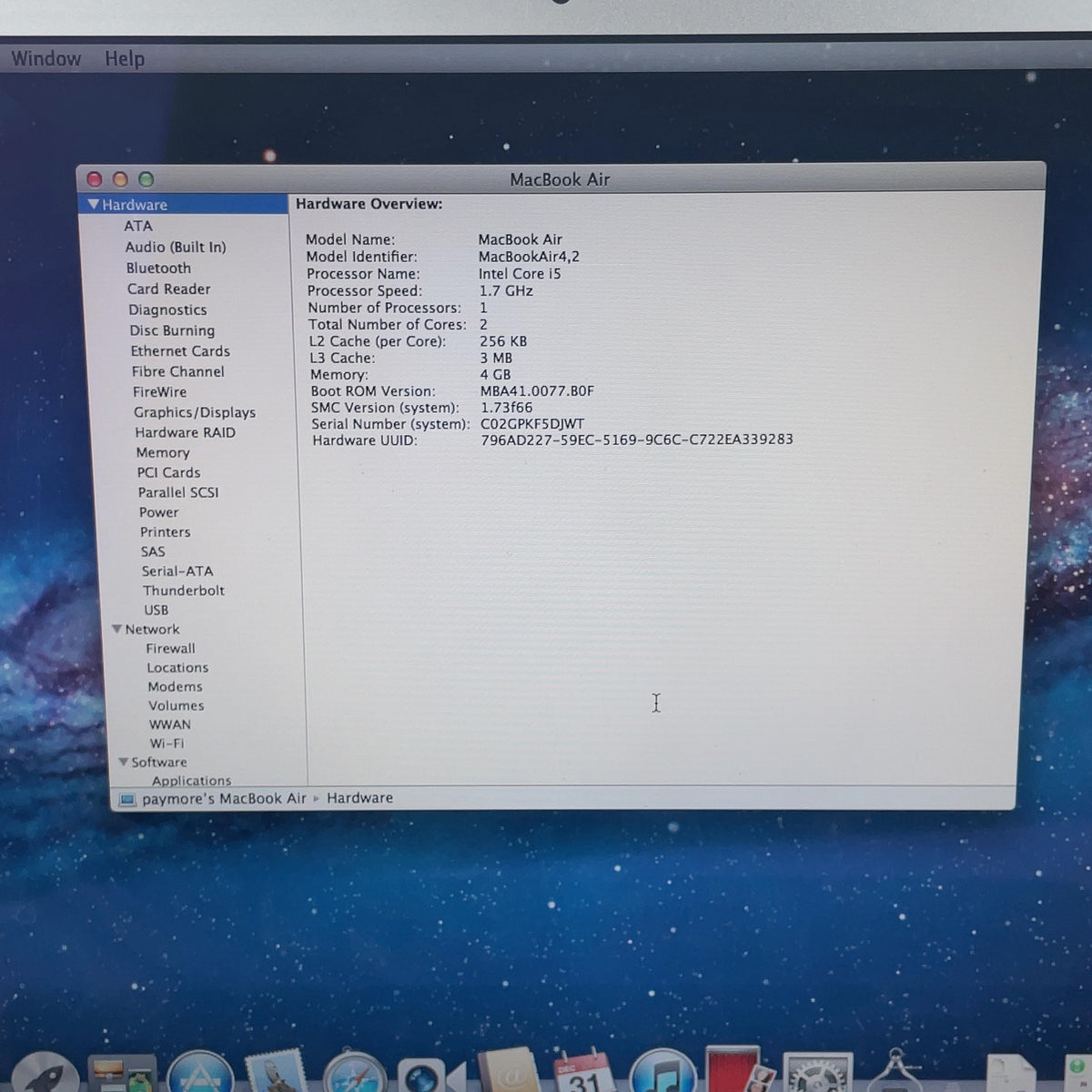Image resolution: width=1092 pixels, height=1092 pixels.
Task: Select Bluetooth in the hardware list
Action: pos(158,268)
